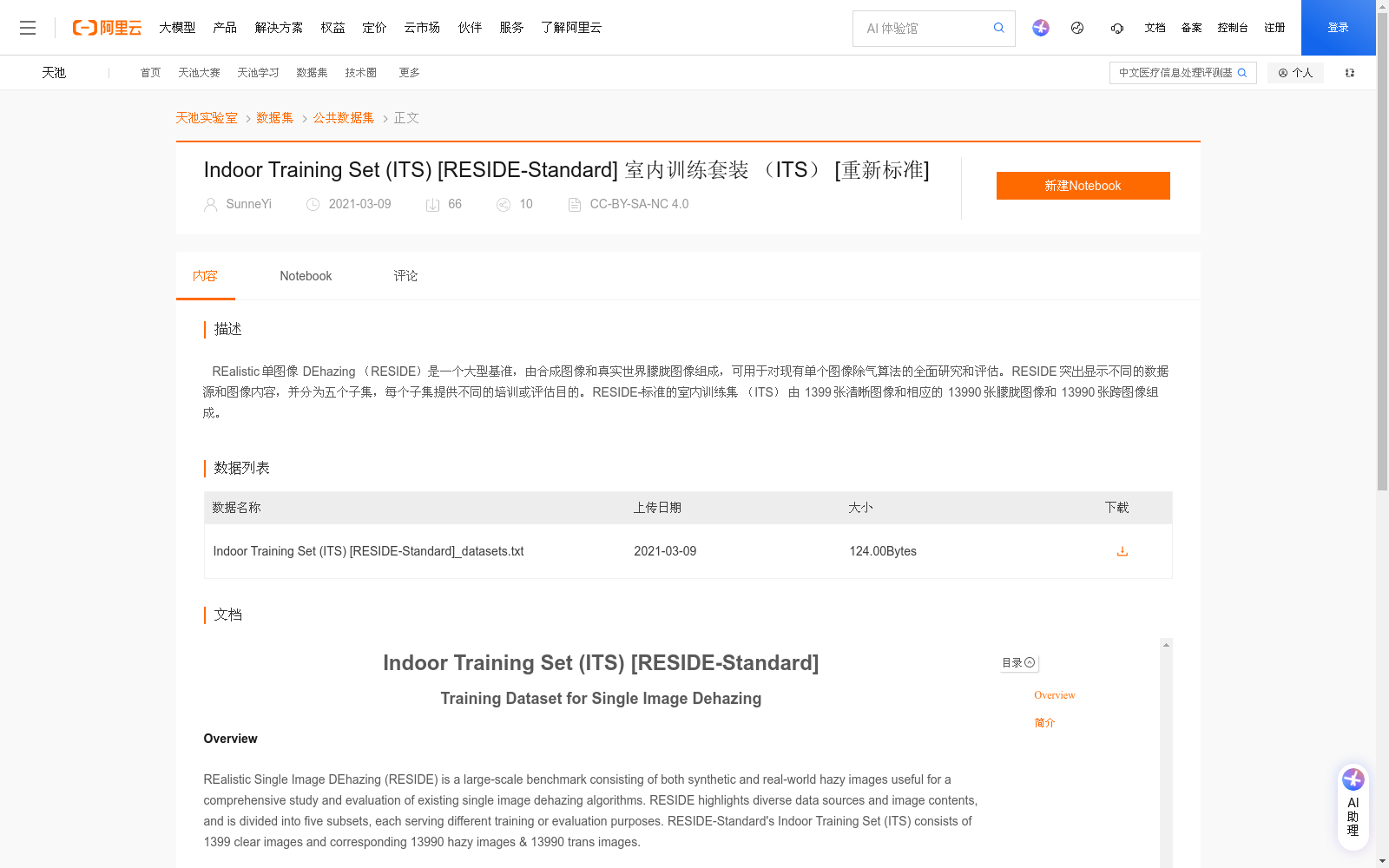Download the datasets.txt file icon
Image resolution: width=1389 pixels, height=868 pixels.
[x=1122, y=551]
